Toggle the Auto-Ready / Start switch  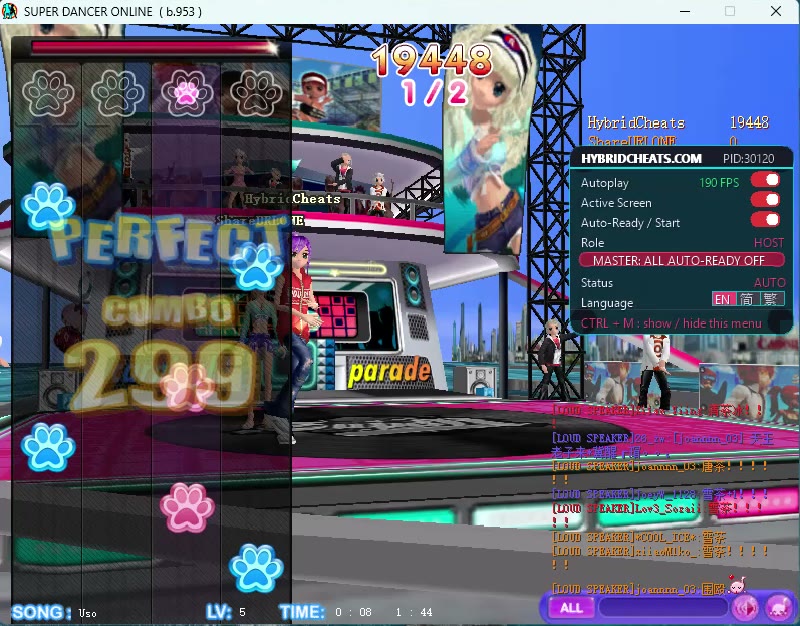765,219
